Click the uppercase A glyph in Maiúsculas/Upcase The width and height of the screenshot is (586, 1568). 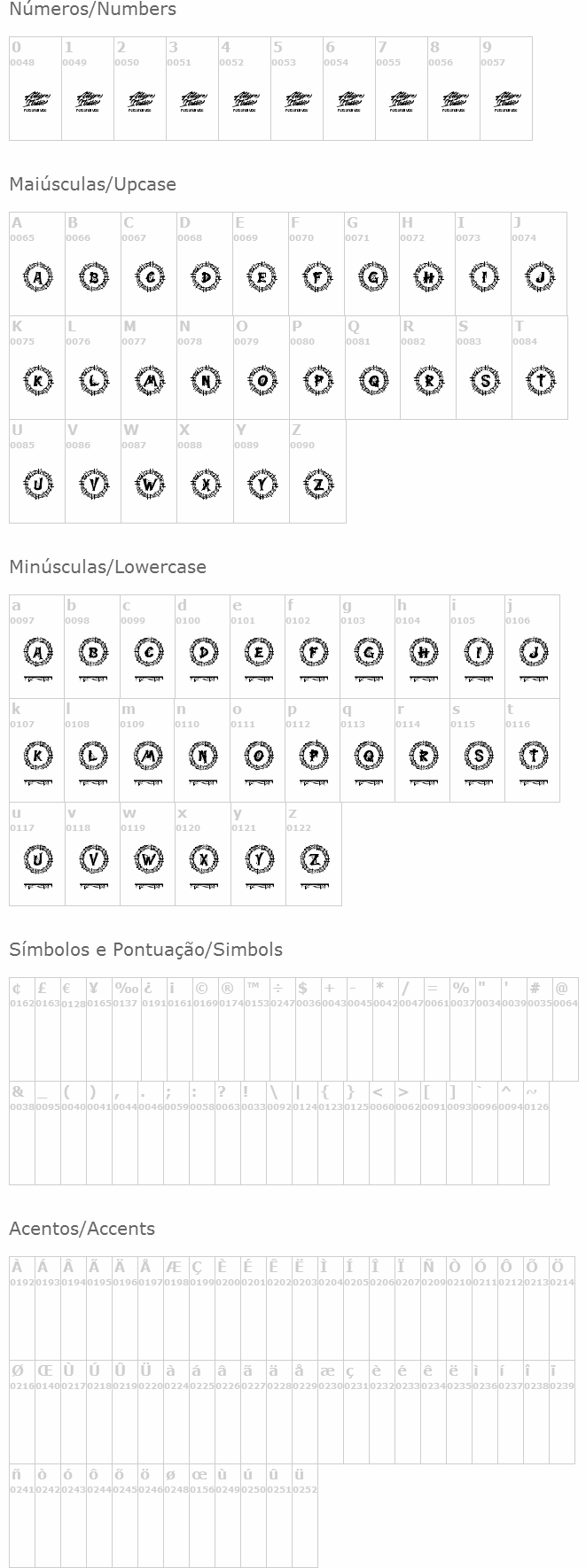[x=37, y=278]
